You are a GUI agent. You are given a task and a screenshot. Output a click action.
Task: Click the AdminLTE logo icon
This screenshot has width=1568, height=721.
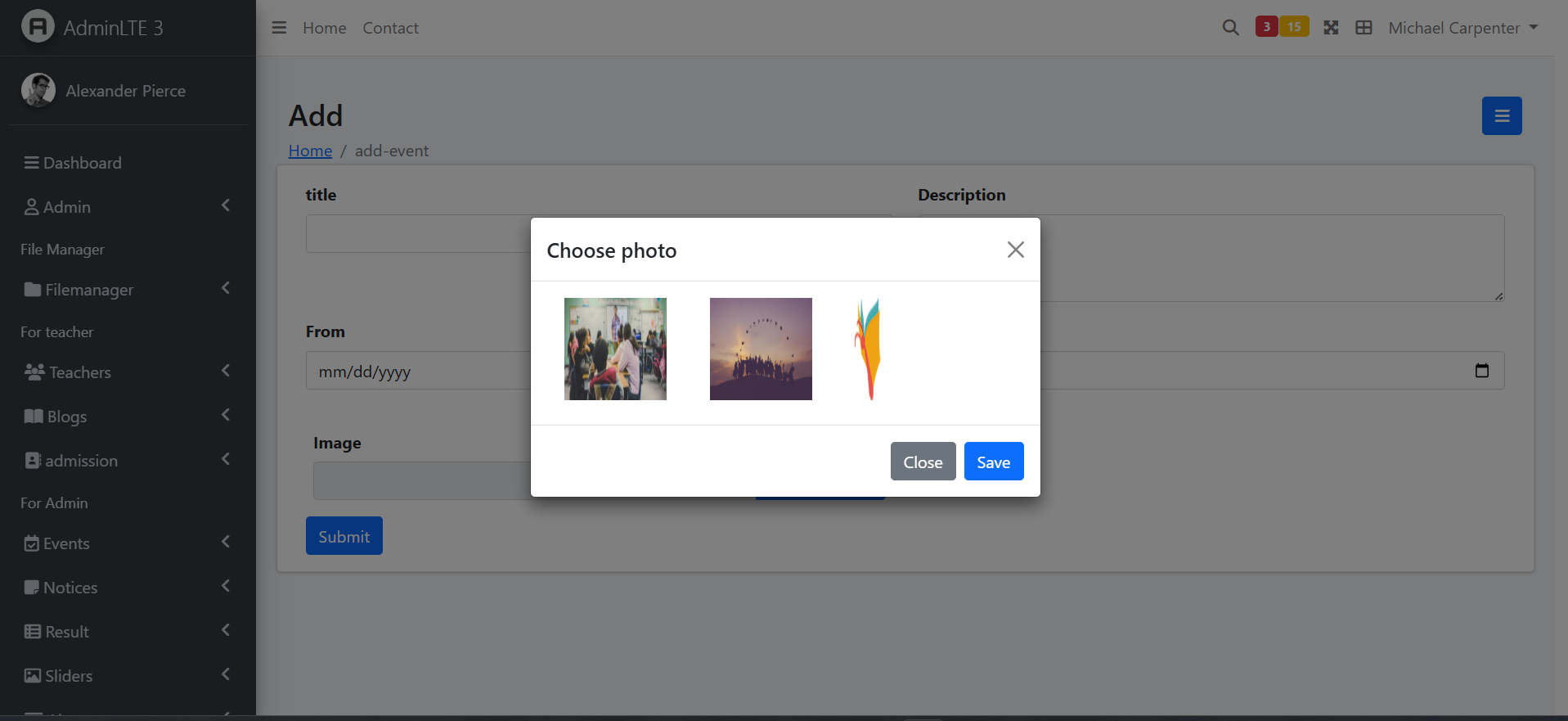click(x=38, y=26)
